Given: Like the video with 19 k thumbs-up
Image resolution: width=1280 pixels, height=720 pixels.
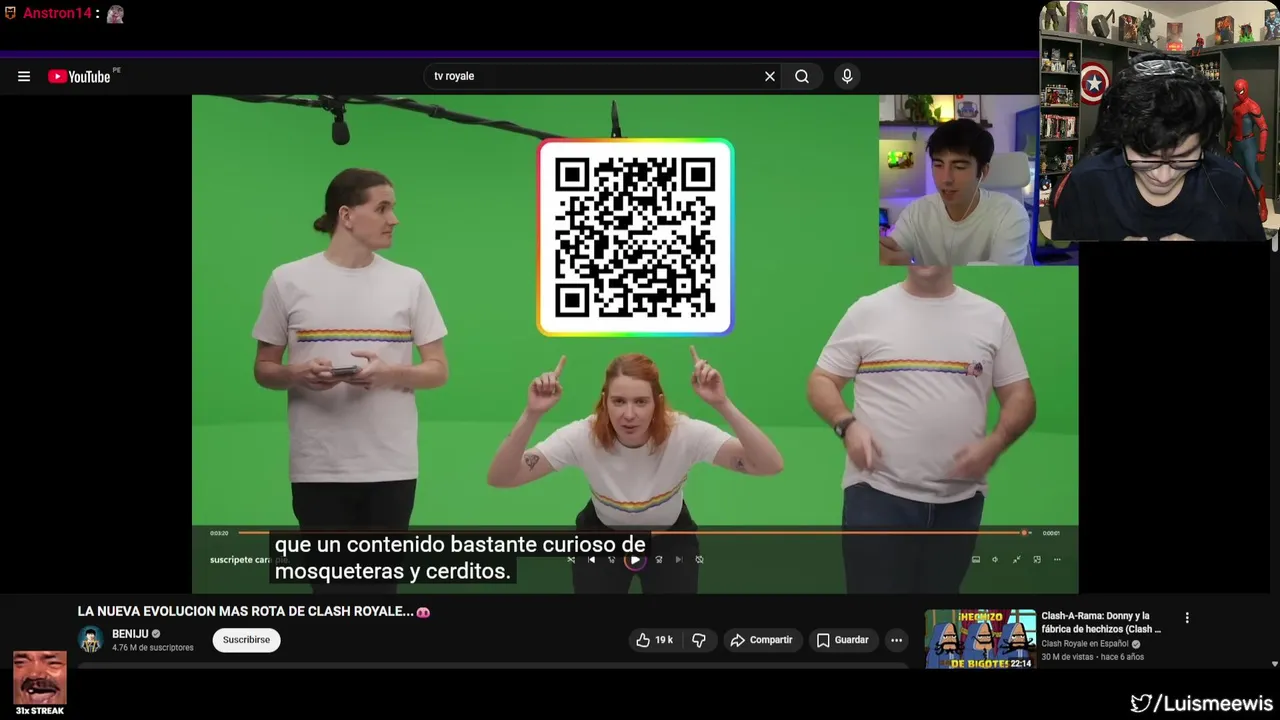Looking at the screenshot, I should pyautogui.click(x=655, y=640).
